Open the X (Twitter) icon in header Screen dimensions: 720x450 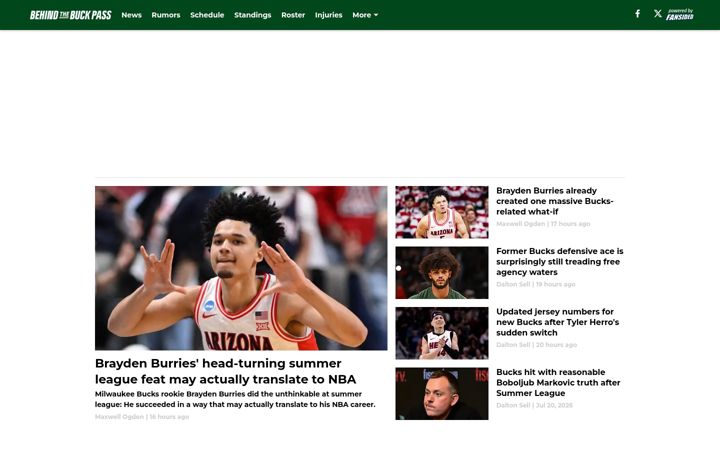[658, 14]
